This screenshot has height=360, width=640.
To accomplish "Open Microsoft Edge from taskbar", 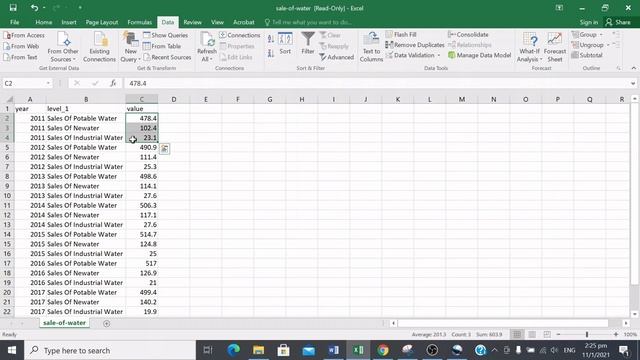I will click(233, 350).
